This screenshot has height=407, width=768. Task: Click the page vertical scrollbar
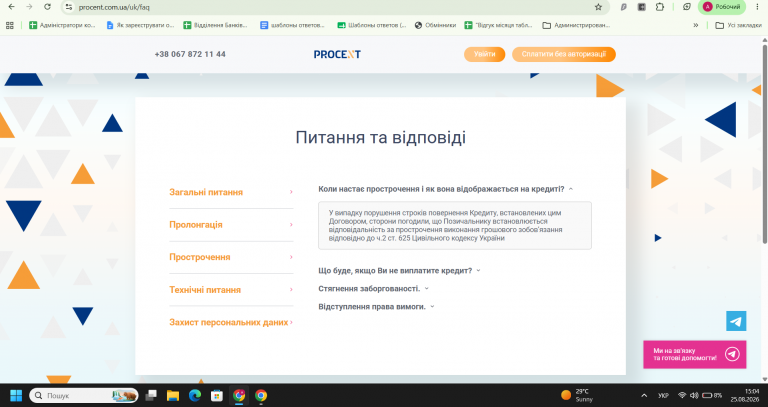764,142
